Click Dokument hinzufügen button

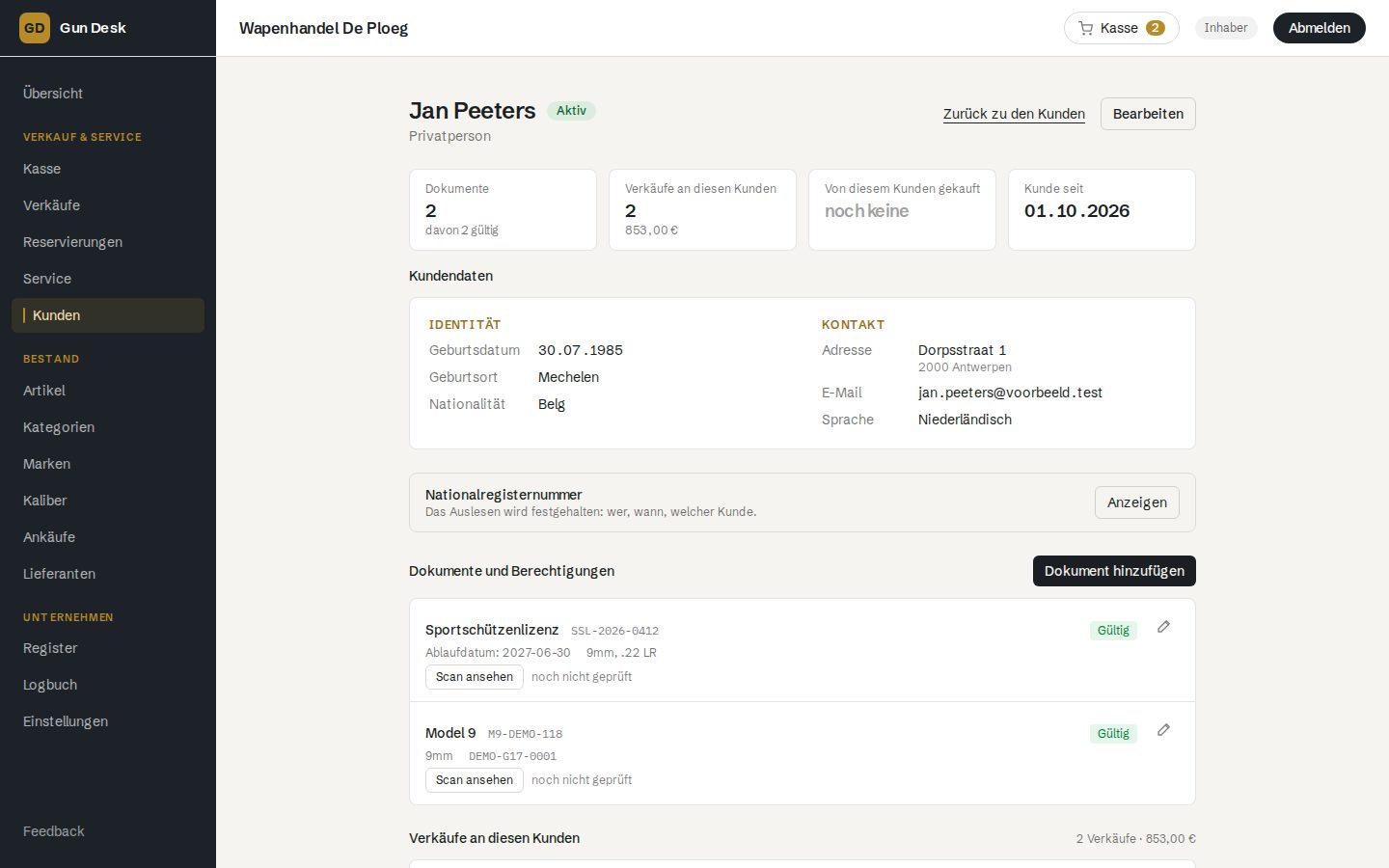click(1114, 571)
